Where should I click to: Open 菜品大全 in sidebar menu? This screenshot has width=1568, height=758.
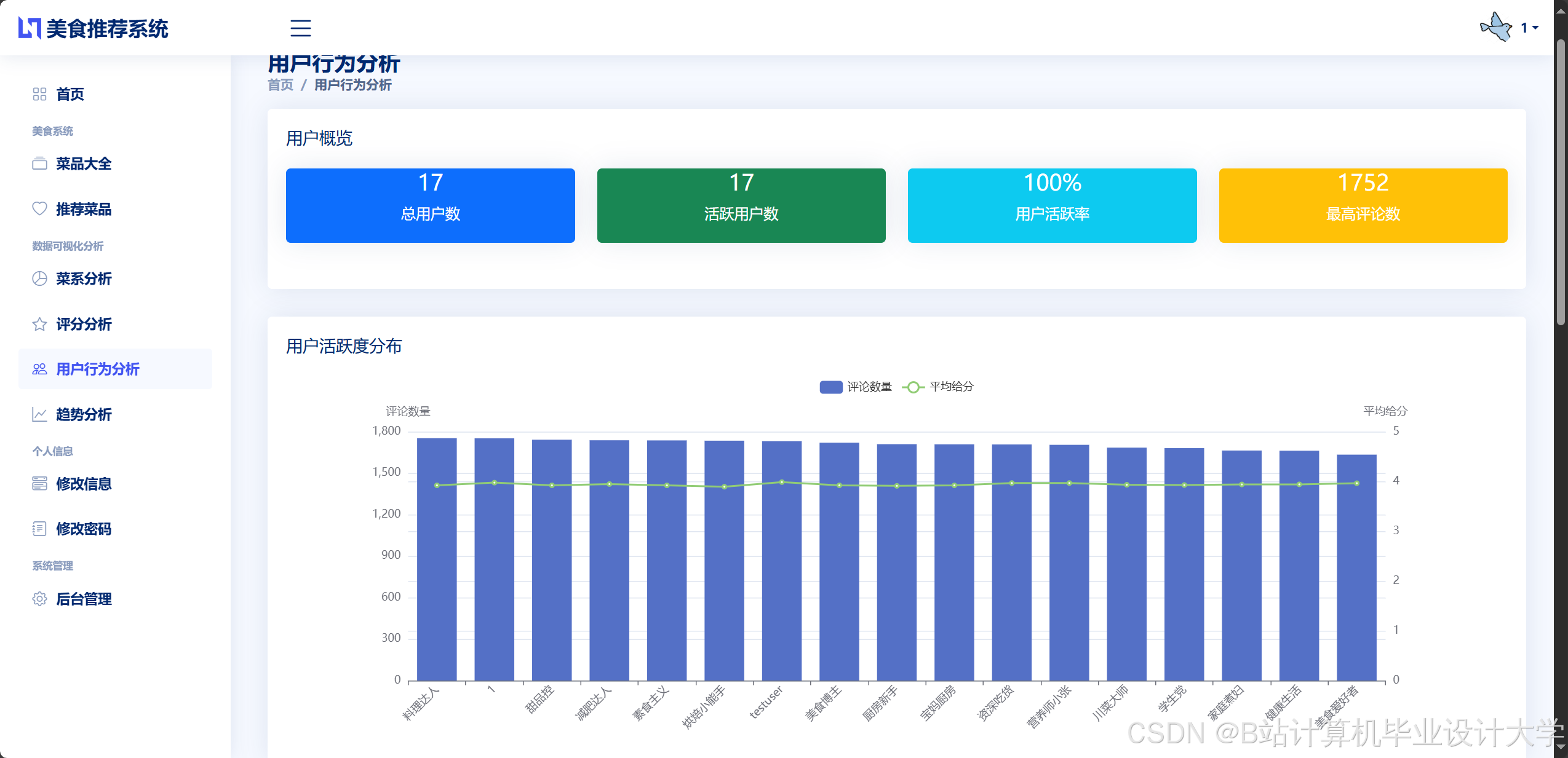(84, 164)
